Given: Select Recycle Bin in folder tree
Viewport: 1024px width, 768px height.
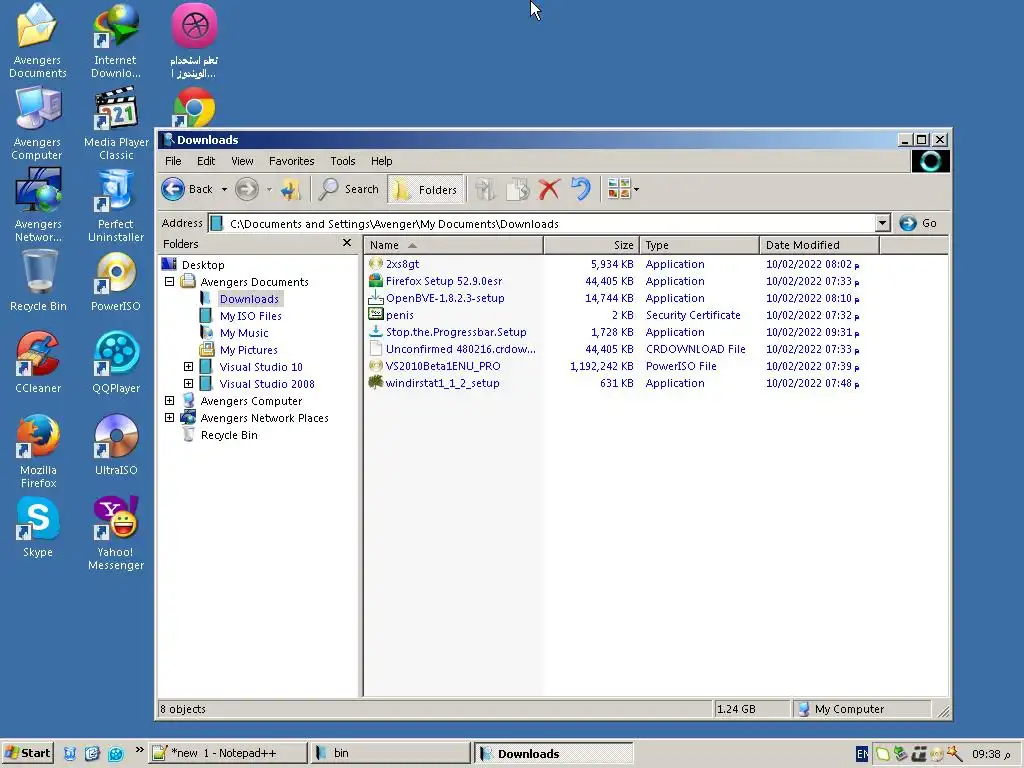Looking at the screenshot, I should click(229, 435).
